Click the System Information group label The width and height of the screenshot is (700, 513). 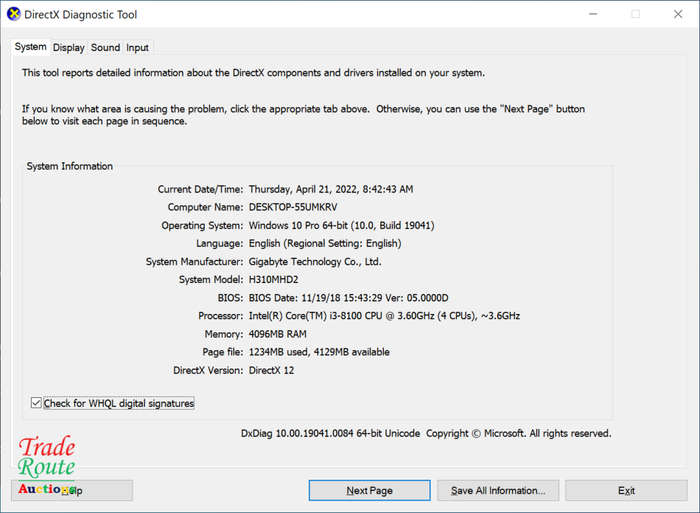(70, 166)
